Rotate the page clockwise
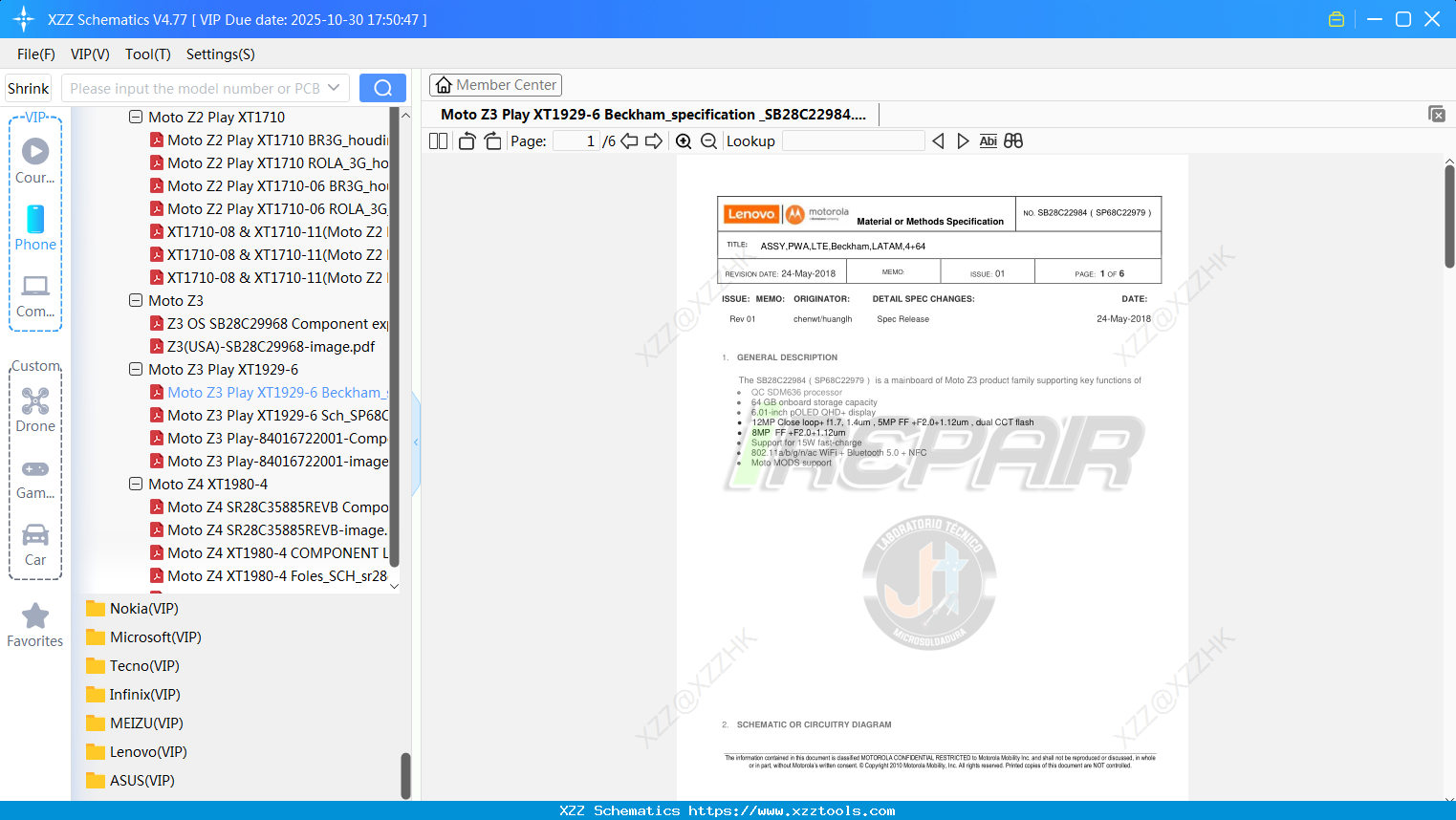Image resolution: width=1456 pixels, height=820 pixels. coord(492,140)
